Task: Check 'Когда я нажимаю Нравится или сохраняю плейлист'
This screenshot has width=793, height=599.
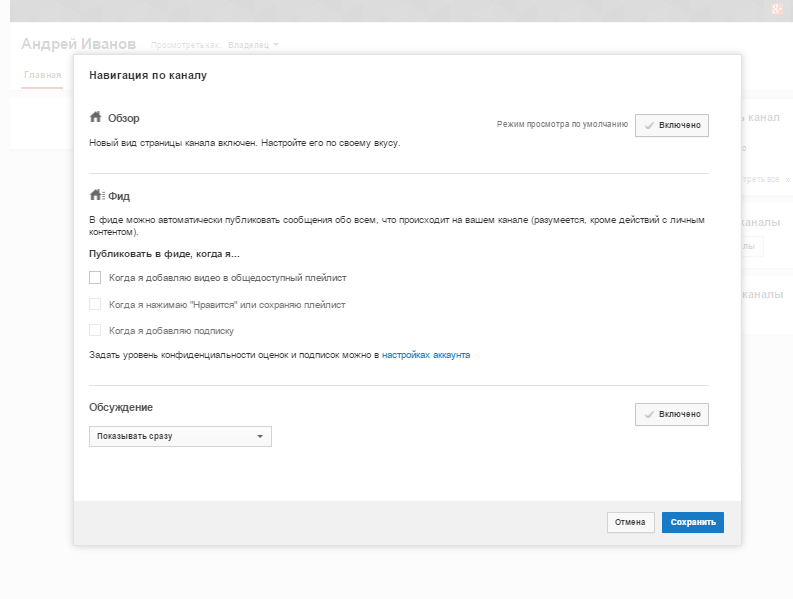Action: coord(95,304)
